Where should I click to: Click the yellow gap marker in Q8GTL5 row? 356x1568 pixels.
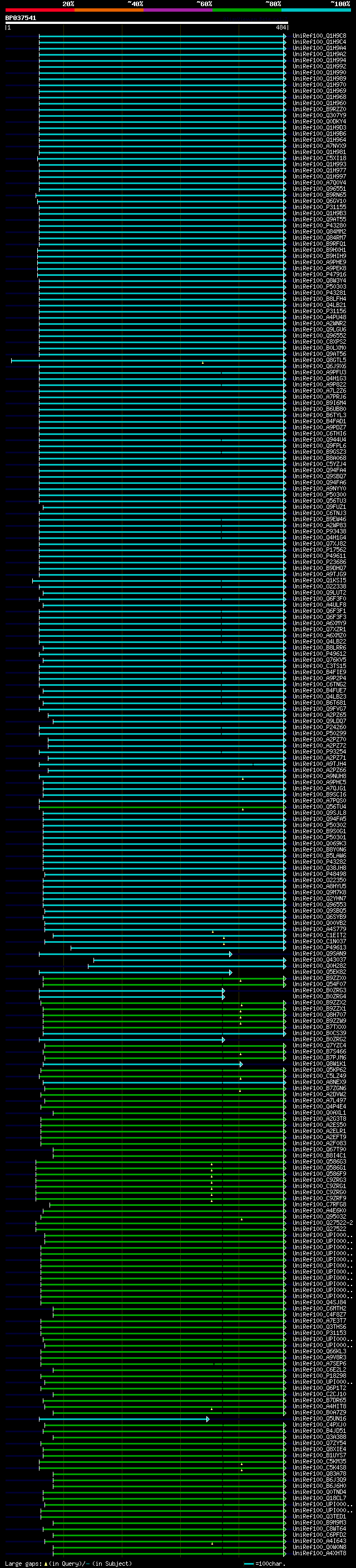click(202, 363)
